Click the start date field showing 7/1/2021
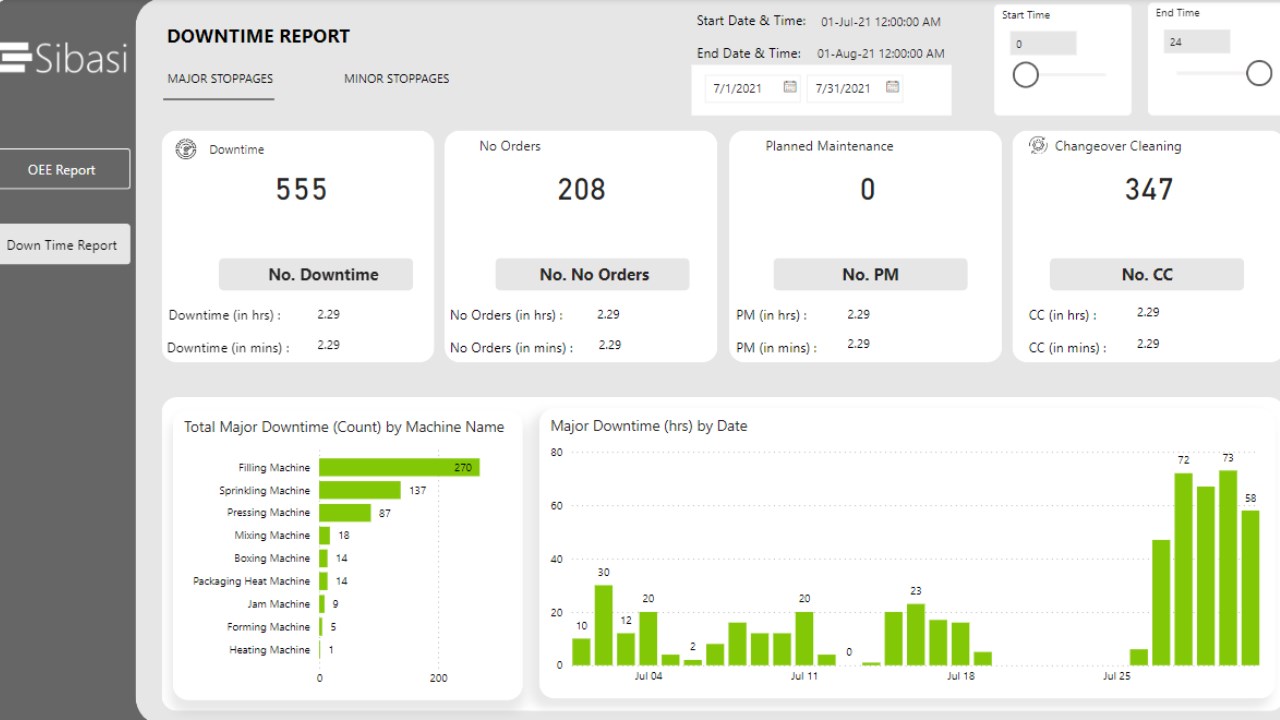 click(x=753, y=88)
